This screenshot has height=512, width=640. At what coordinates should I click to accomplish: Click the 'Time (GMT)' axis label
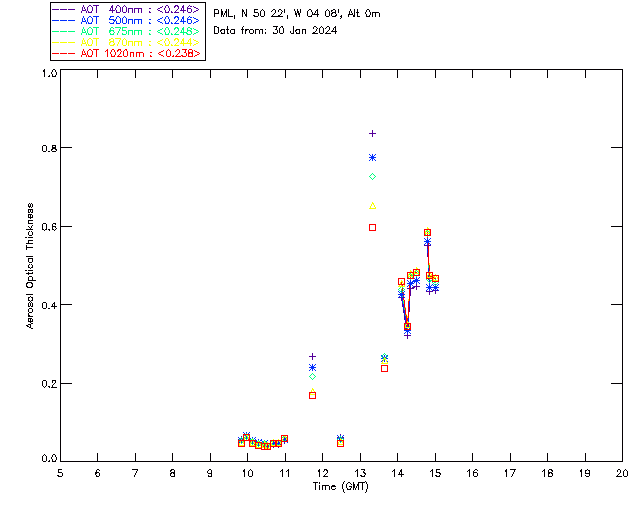[x=341, y=487]
